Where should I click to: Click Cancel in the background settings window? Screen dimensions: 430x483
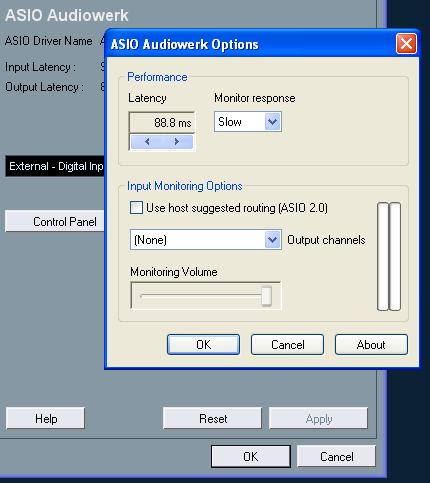[336, 456]
